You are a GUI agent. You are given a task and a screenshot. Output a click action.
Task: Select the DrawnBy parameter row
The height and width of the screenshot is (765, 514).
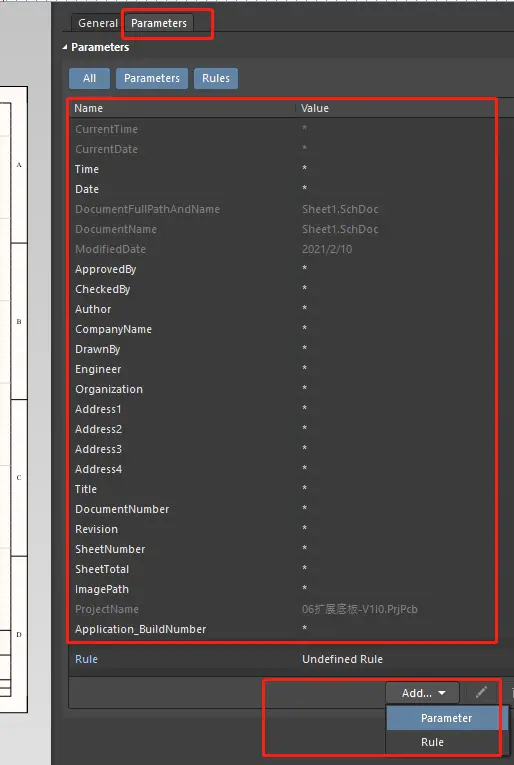(282, 349)
